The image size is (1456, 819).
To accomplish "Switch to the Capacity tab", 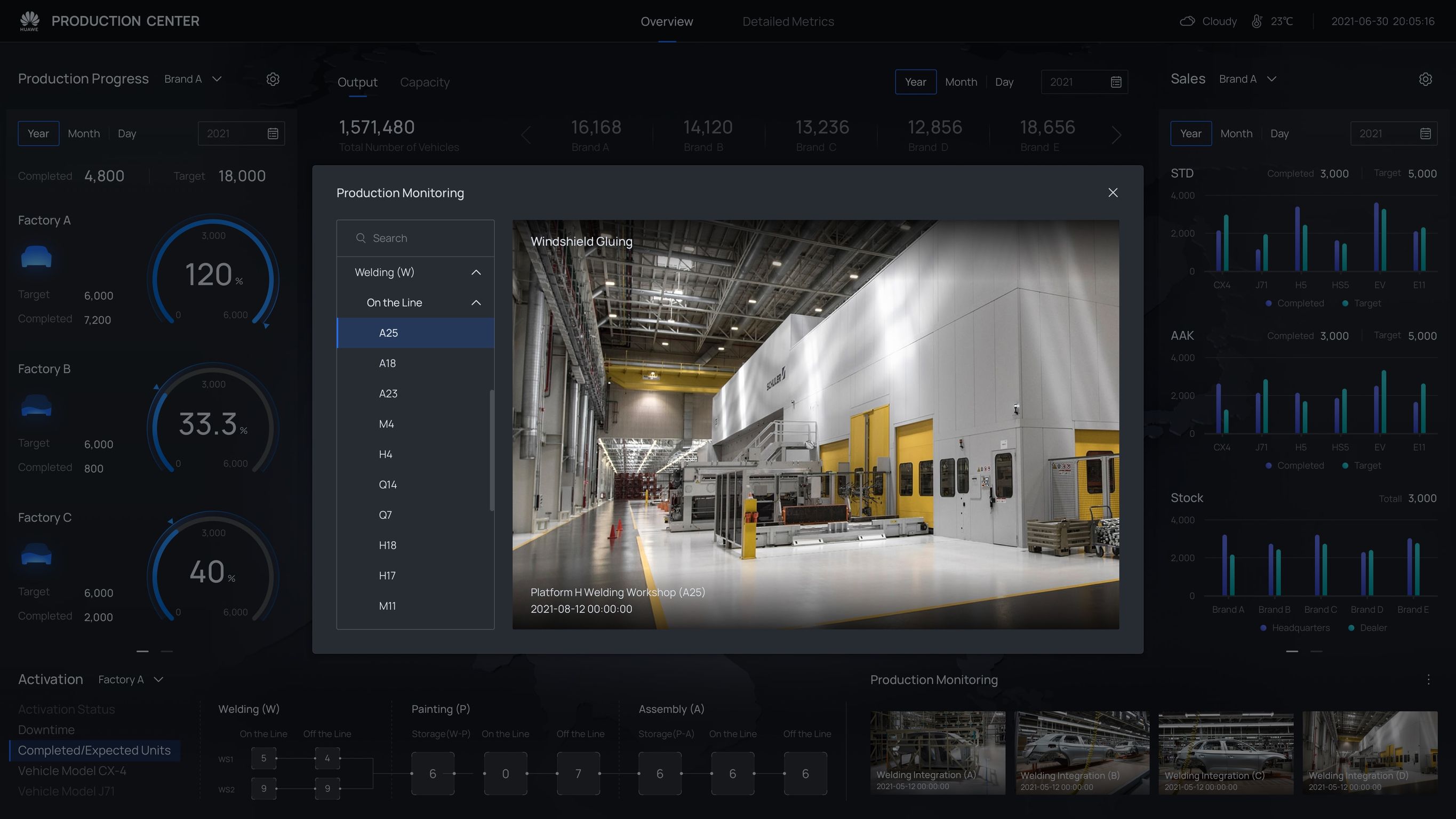I will coord(425,82).
